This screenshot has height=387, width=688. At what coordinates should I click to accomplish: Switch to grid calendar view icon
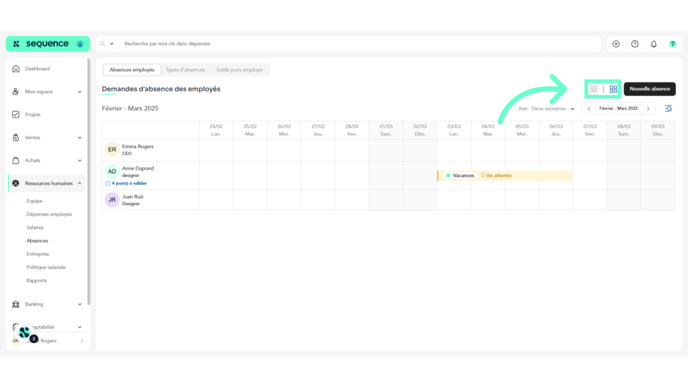coord(613,89)
